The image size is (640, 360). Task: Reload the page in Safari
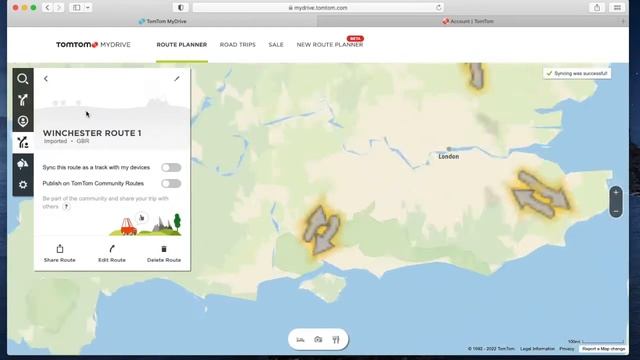439,7
